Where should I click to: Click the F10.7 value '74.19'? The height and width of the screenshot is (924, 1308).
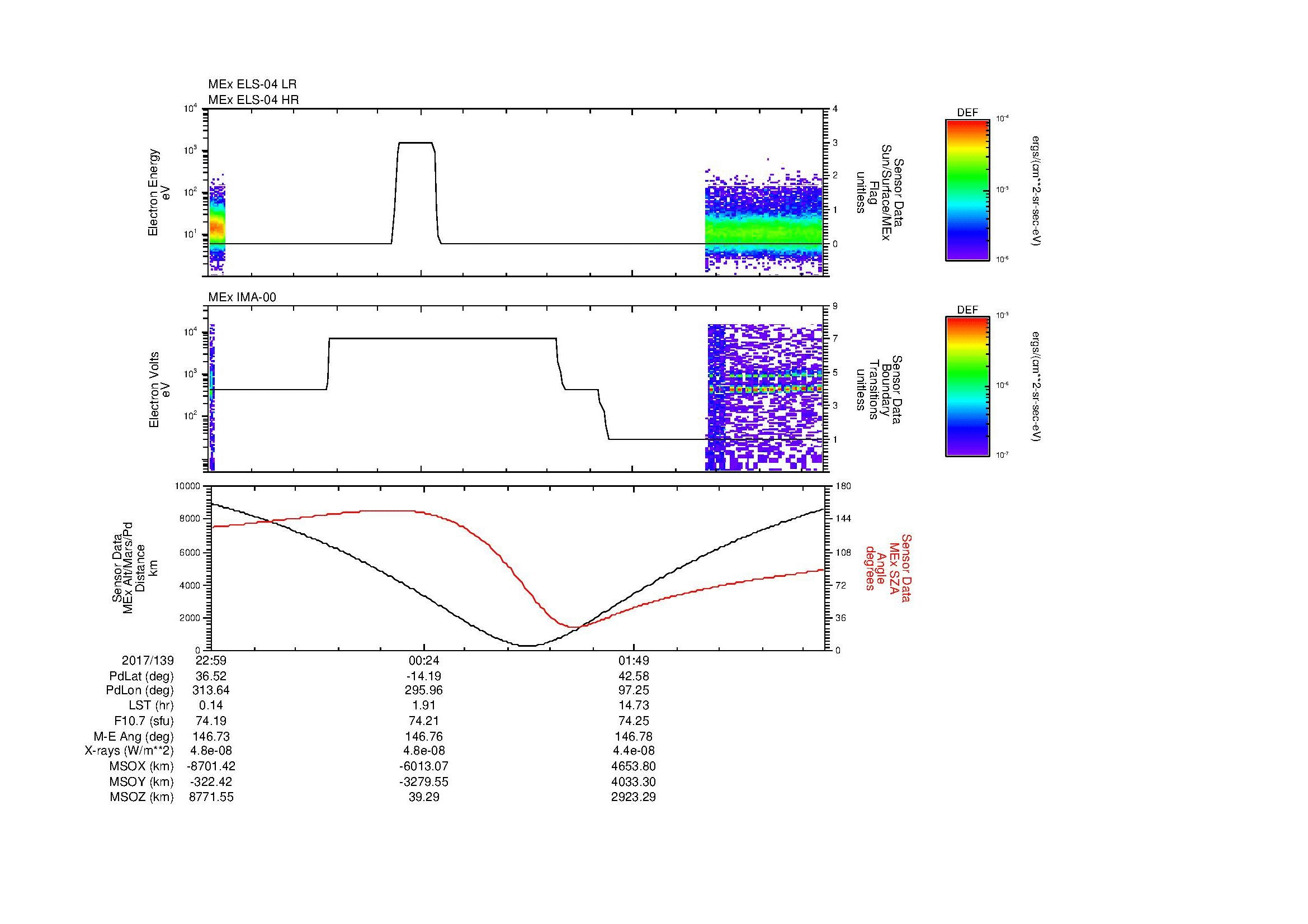(211, 721)
